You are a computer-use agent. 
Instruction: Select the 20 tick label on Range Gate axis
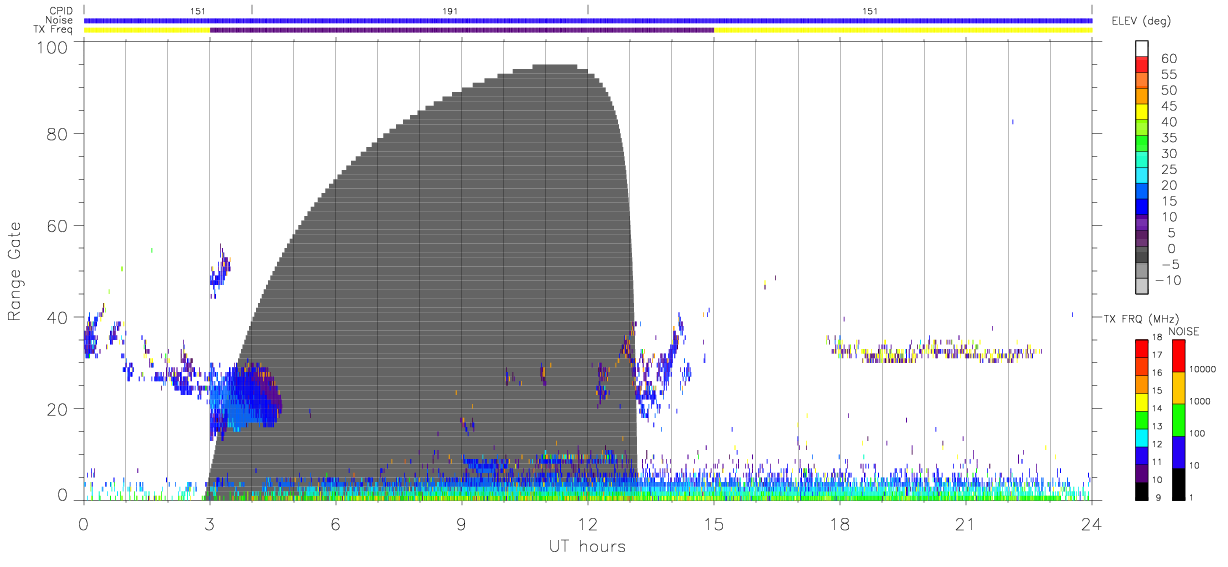tap(58, 409)
